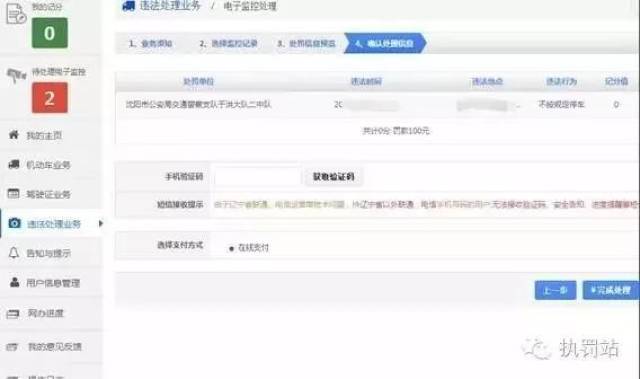Screen dimensions: 640x379
Task: Click the traffic camera icon in sidebar
Action: (16, 75)
